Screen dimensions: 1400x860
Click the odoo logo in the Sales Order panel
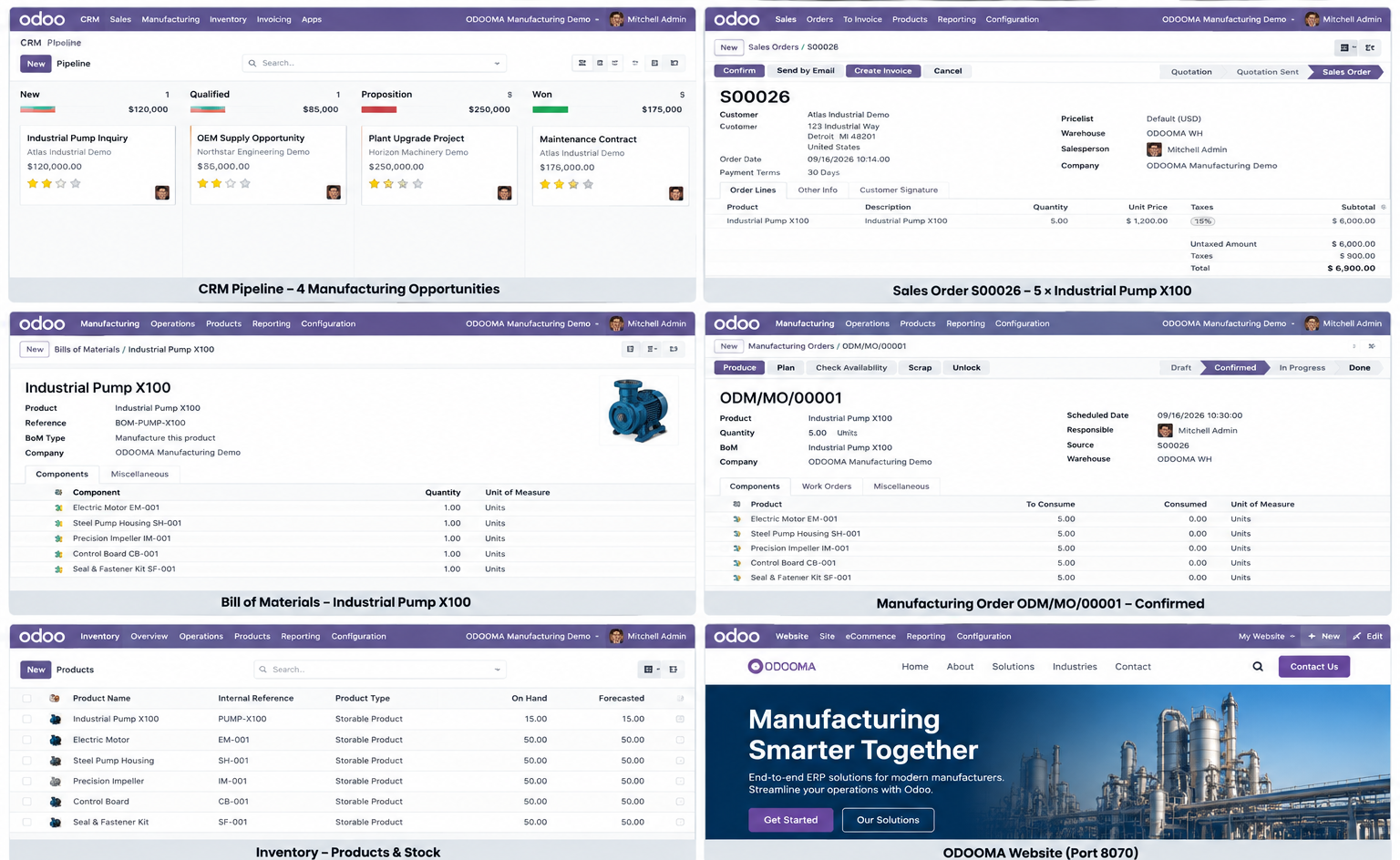(x=736, y=19)
